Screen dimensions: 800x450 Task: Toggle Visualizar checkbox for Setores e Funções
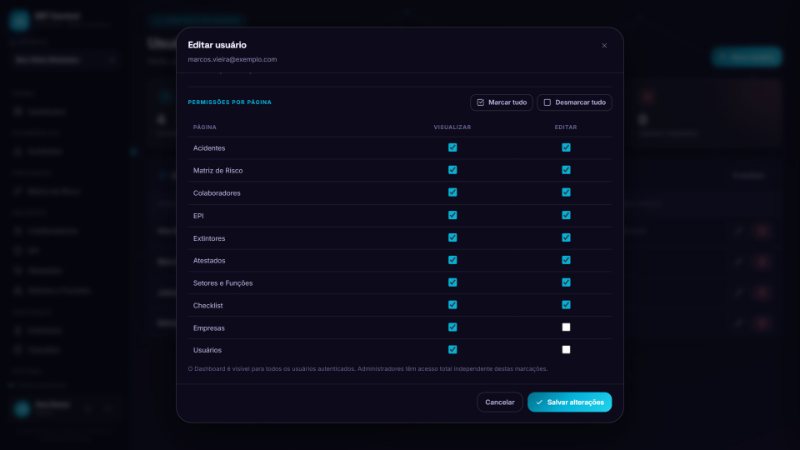(x=453, y=282)
